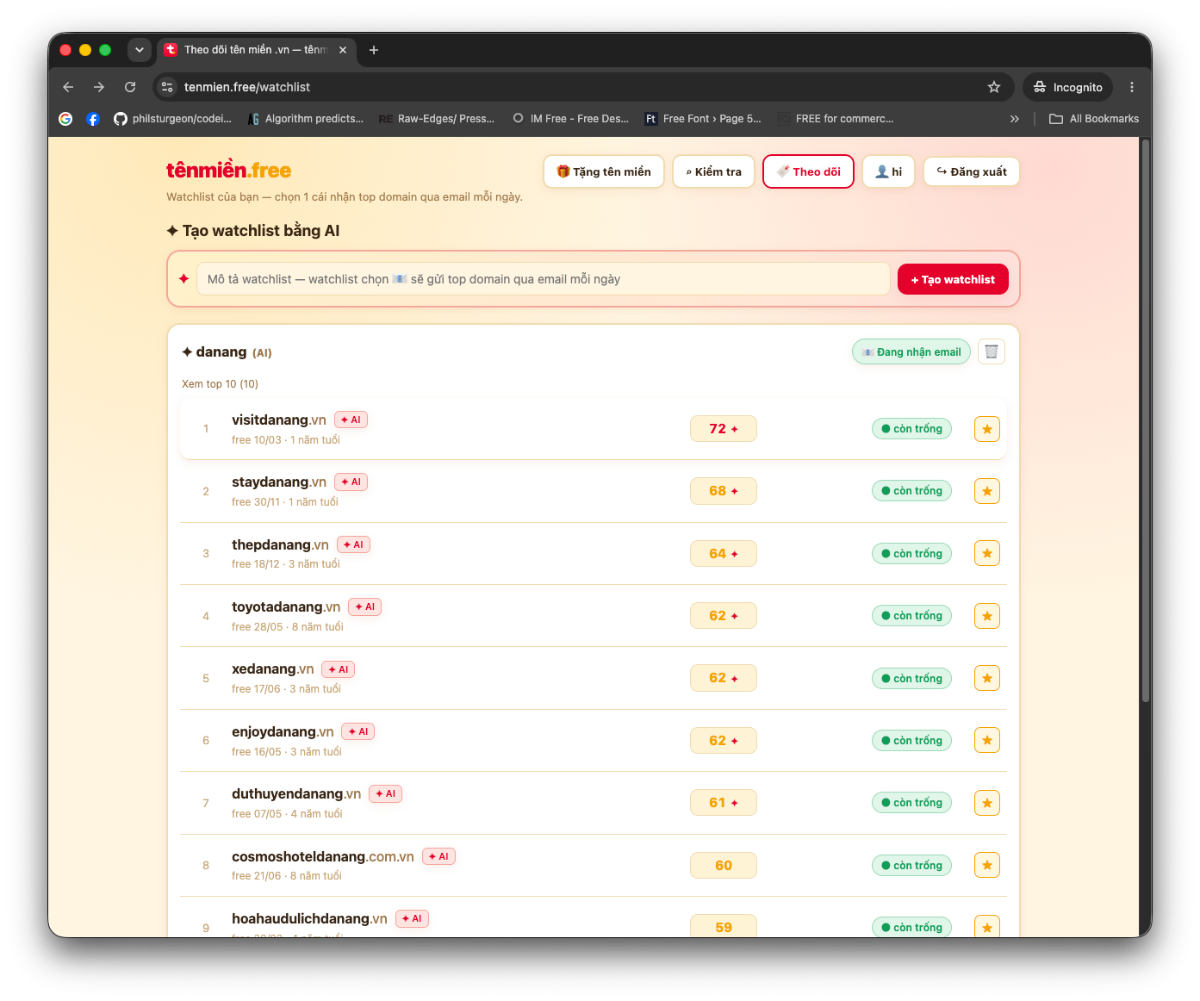The height and width of the screenshot is (1001, 1200).
Task: Star the duthuyendanang.vn domain
Action: click(x=987, y=803)
